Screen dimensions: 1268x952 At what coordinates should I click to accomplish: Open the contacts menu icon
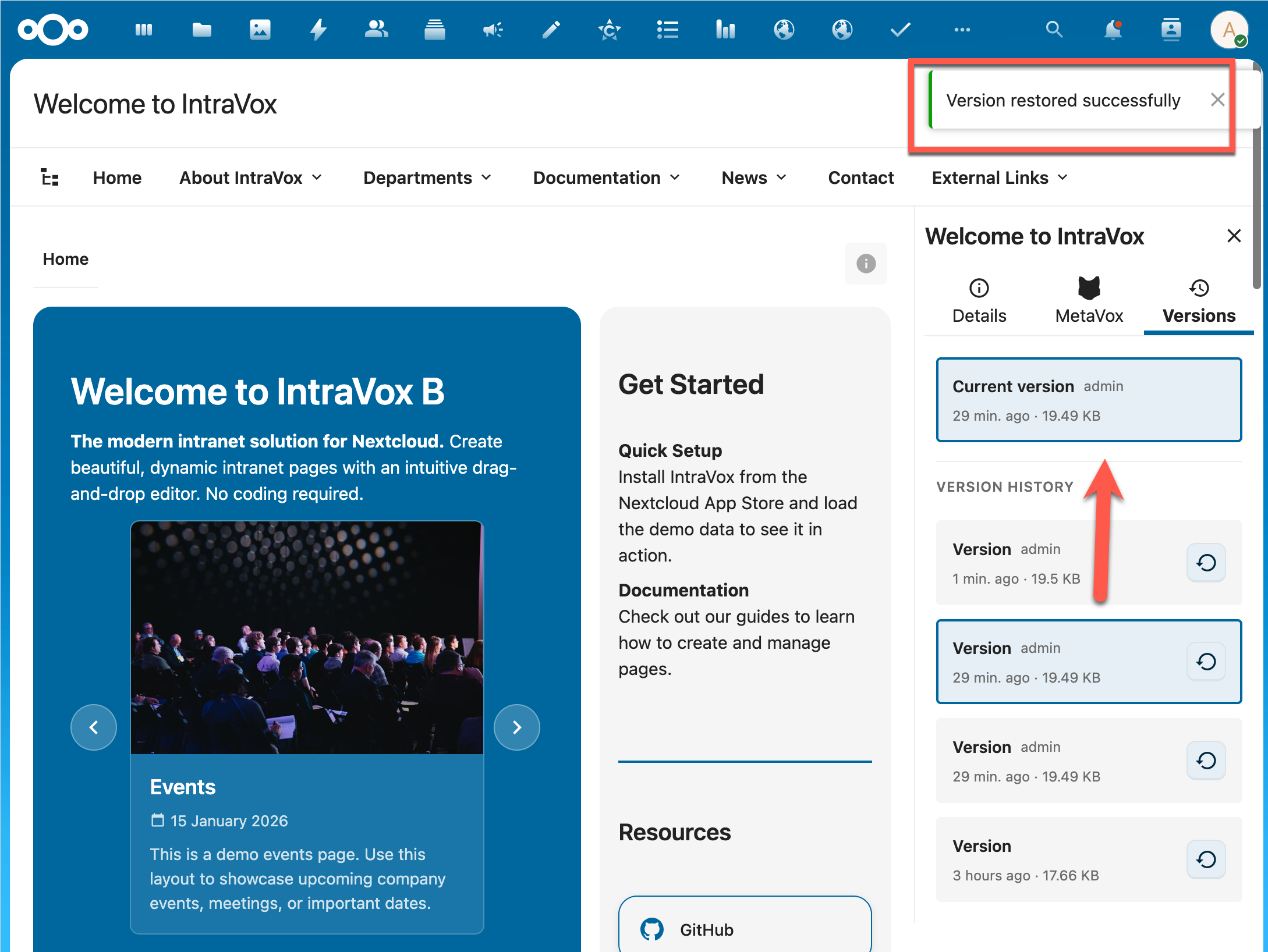(x=1171, y=30)
